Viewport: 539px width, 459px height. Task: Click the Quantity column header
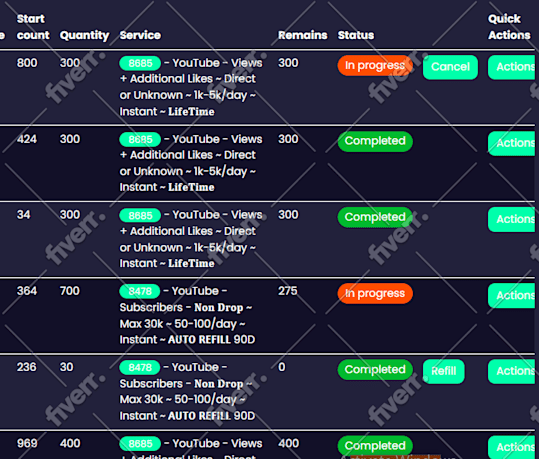click(84, 35)
